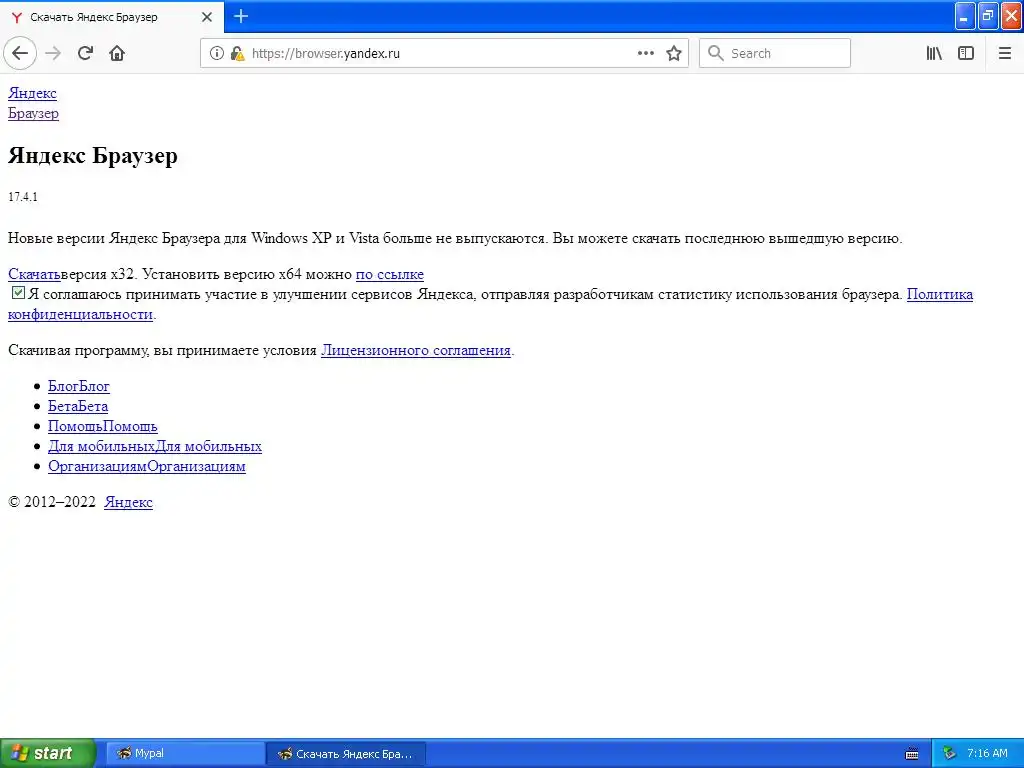This screenshot has width=1024, height=768.
Task: Click Скачать Яндекс Бра... taskbar button
Action: pyautogui.click(x=346, y=754)
